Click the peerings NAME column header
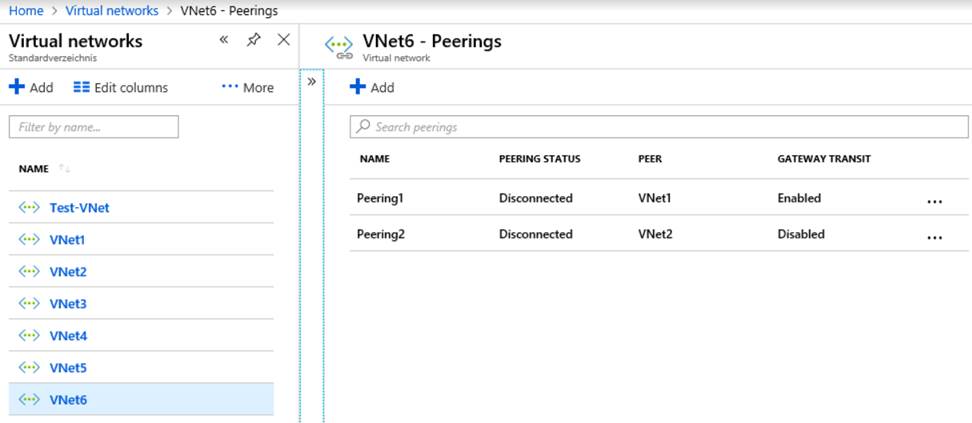The width and height of the screenshot is (972, 423). click(374, 159)
